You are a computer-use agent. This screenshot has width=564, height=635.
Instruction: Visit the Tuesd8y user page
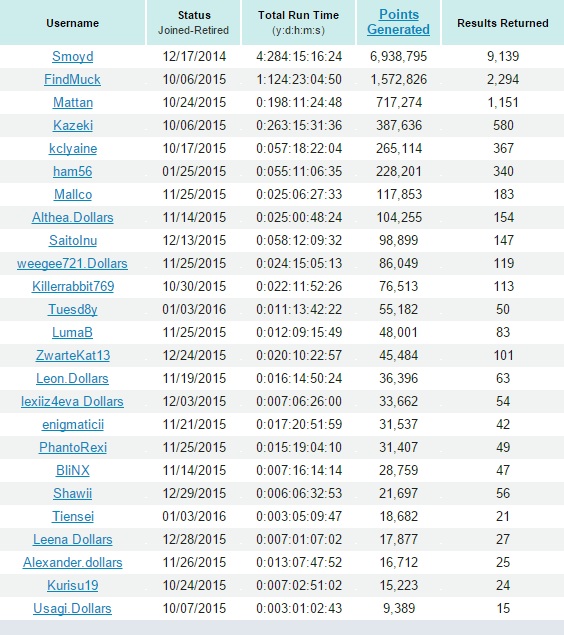coord(72,310)
